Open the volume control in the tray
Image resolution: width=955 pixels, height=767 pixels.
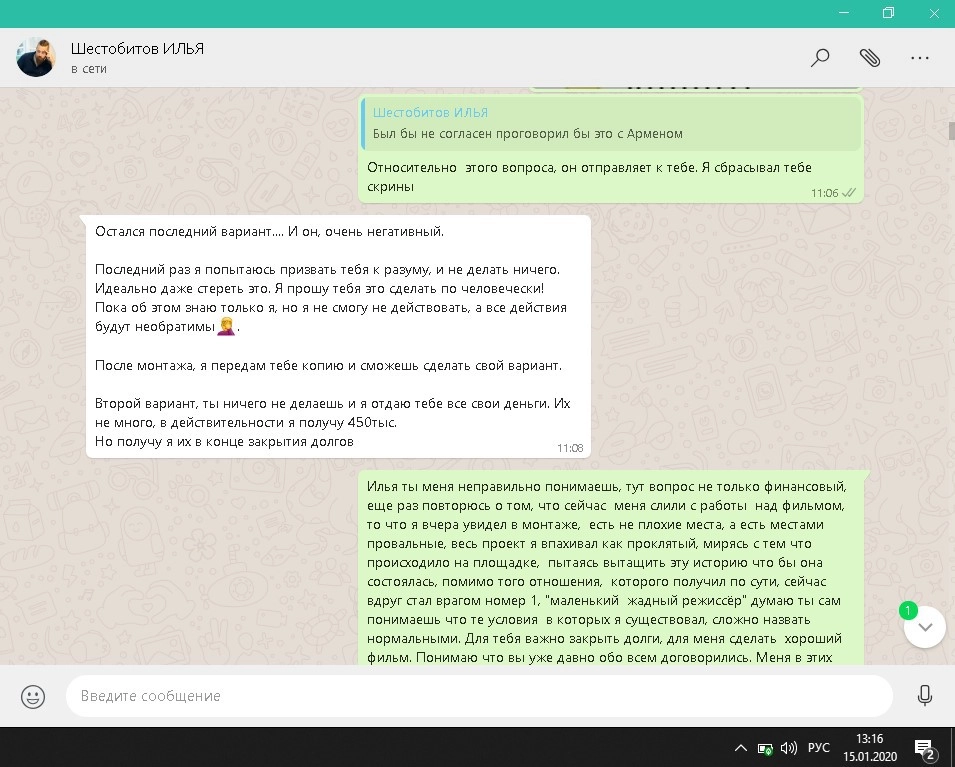click(789, 747)
